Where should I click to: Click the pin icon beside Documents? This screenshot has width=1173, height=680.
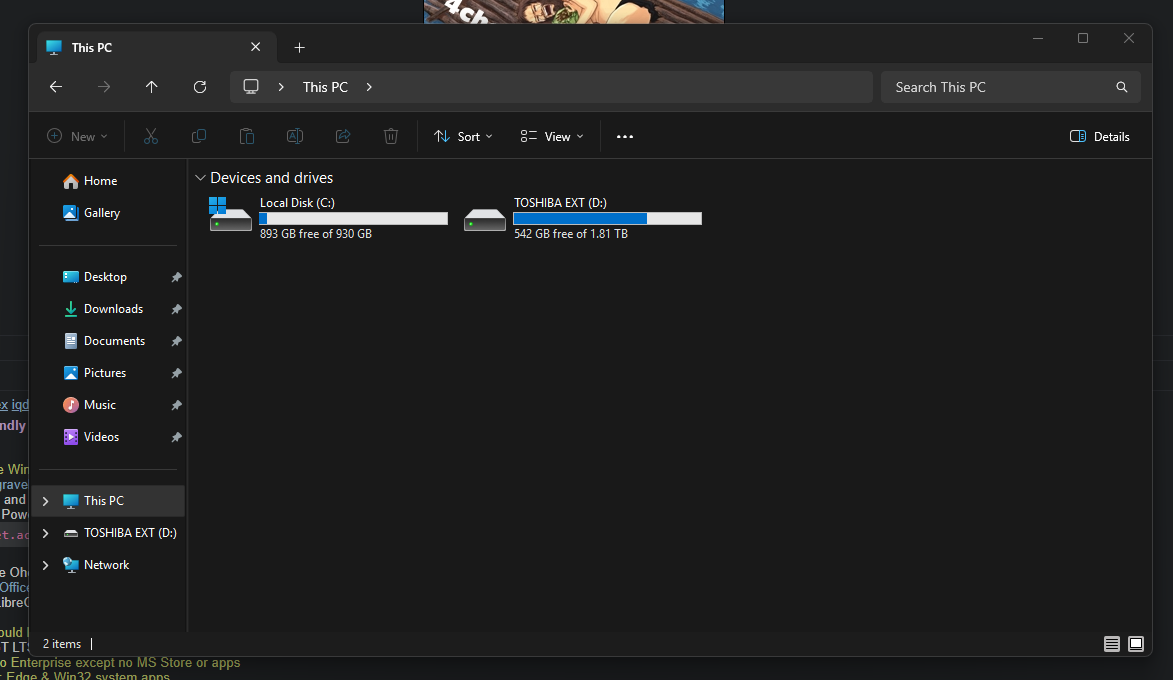click(x=176, y=341)
